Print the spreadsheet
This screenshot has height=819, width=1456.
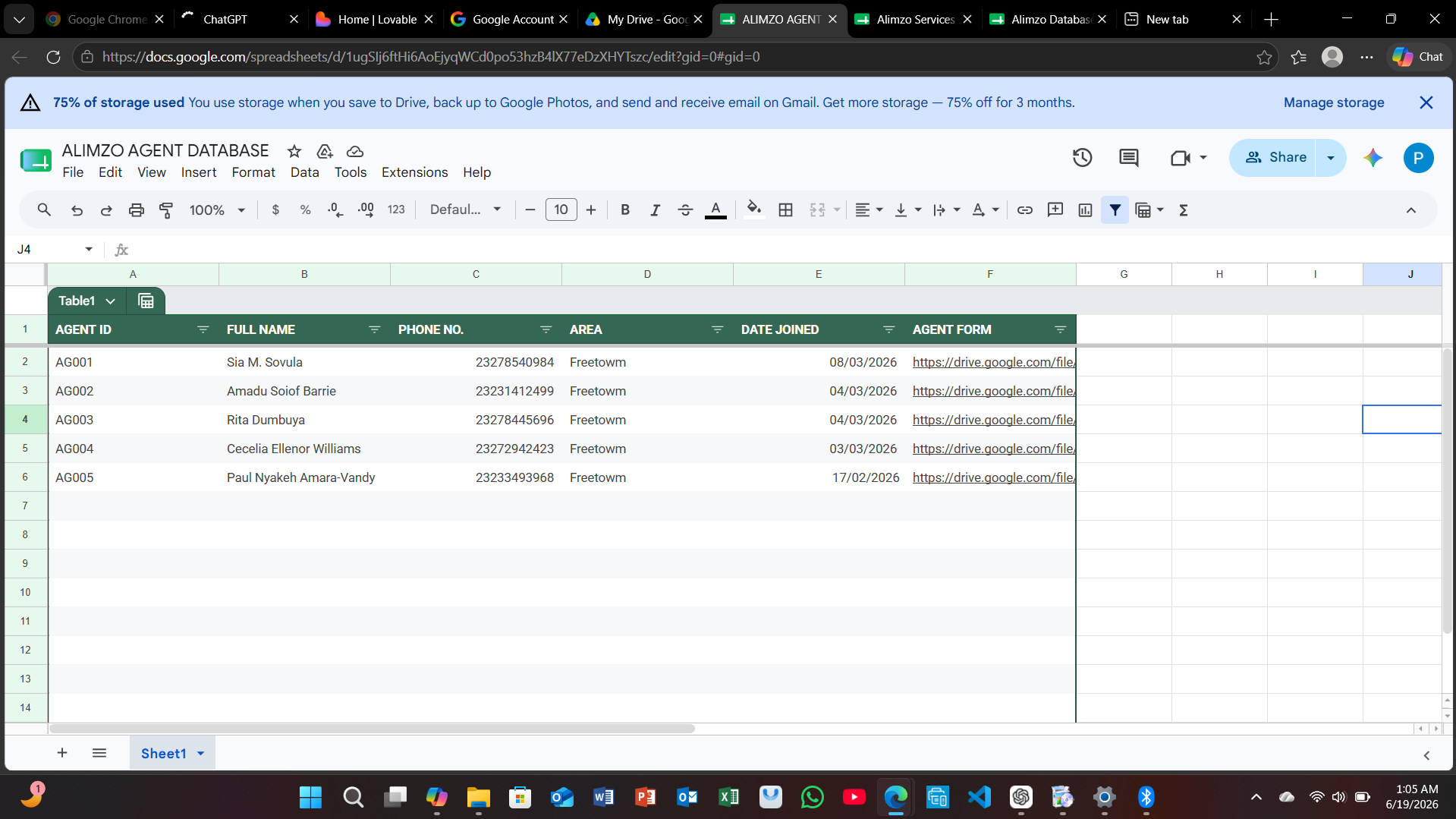[137, 209]
